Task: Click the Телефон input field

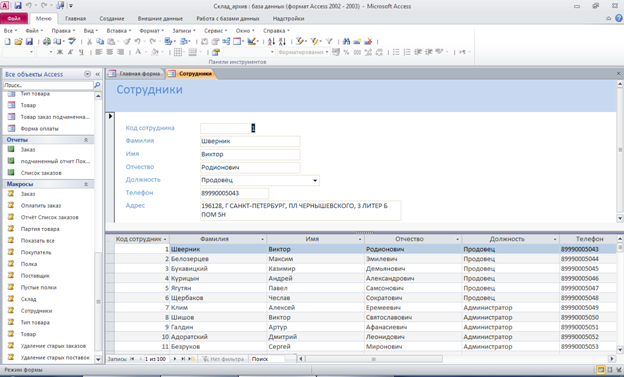Action: (x=234, y=193)
